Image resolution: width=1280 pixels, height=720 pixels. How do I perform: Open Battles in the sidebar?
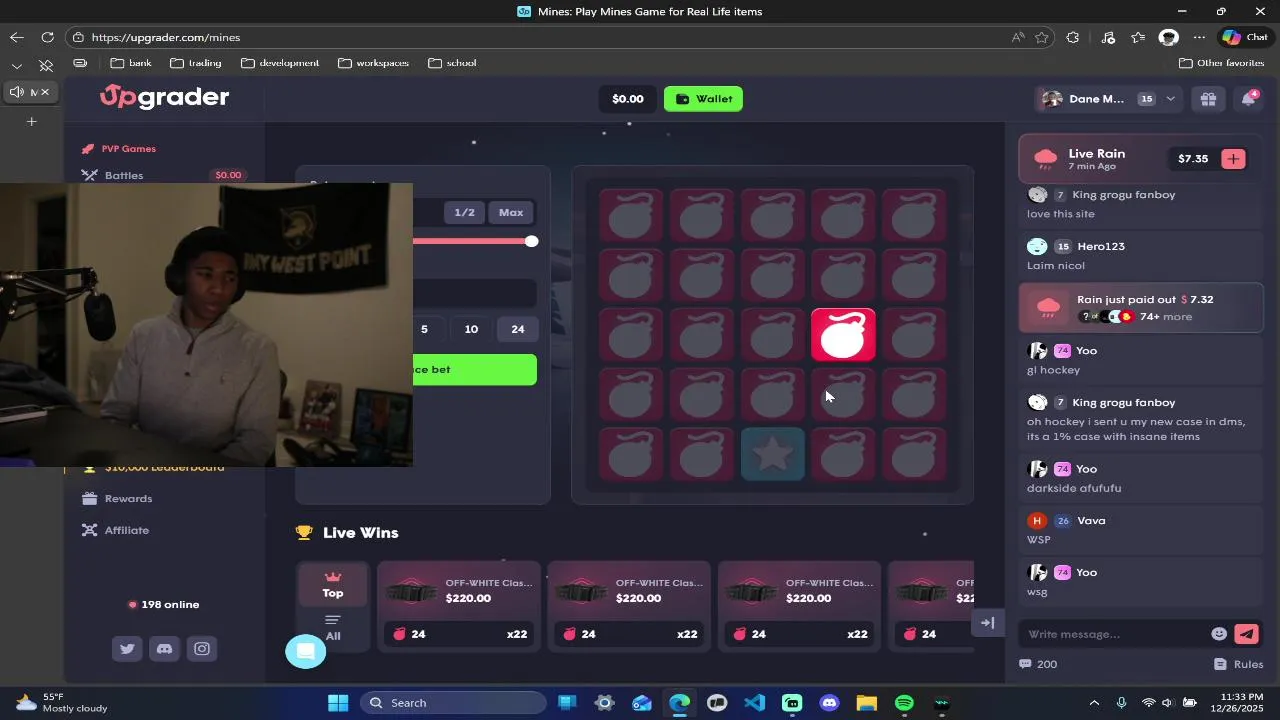pyautogui.click(x=124, y=175)
